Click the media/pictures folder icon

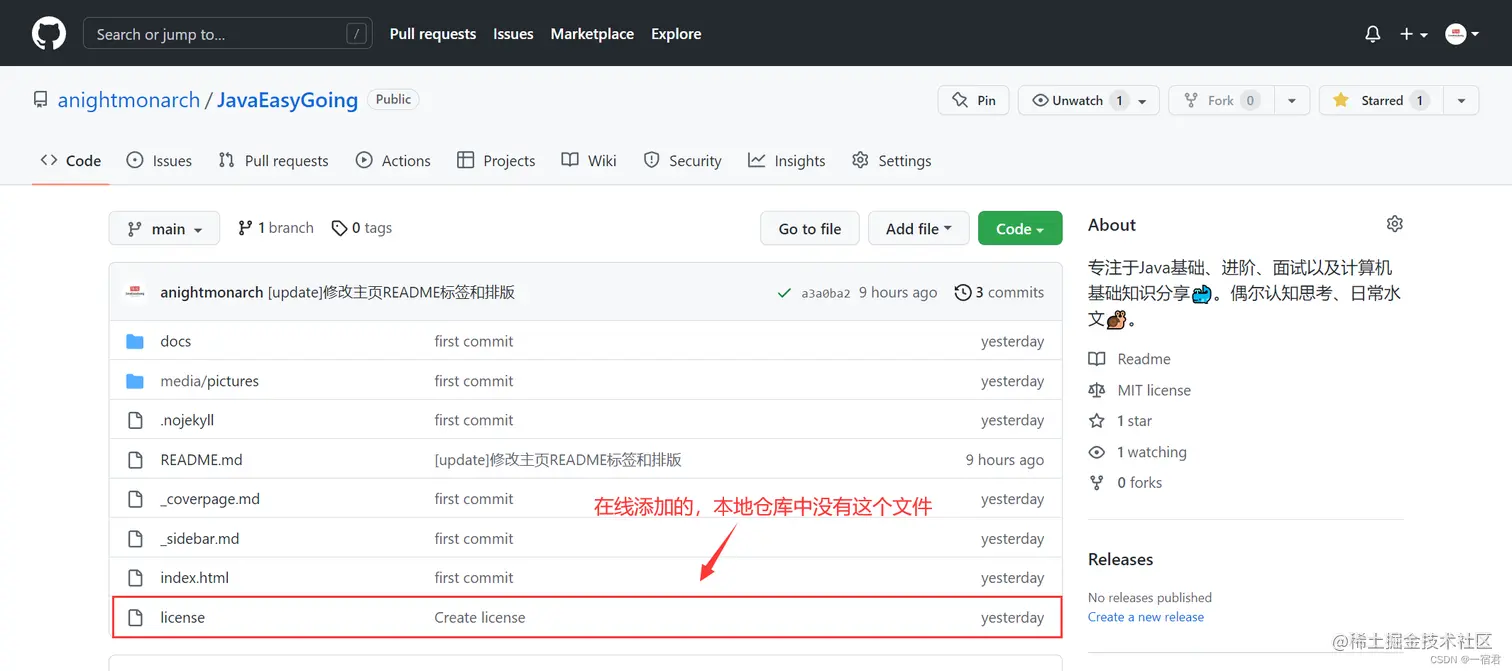click(135, 381)
